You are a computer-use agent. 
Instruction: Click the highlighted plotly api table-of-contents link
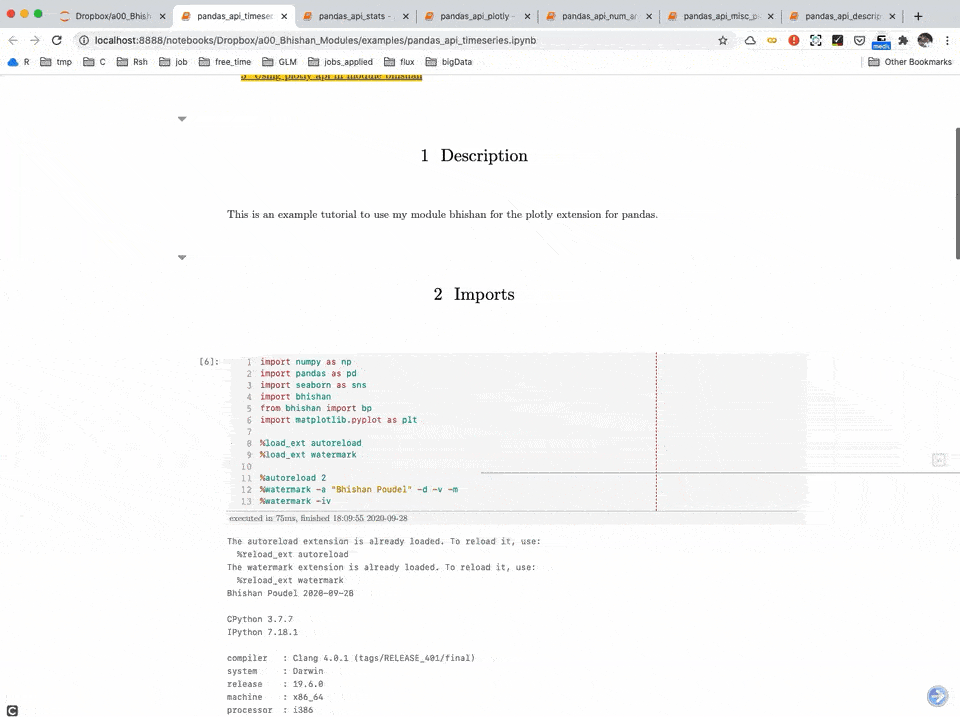point(331,76)
